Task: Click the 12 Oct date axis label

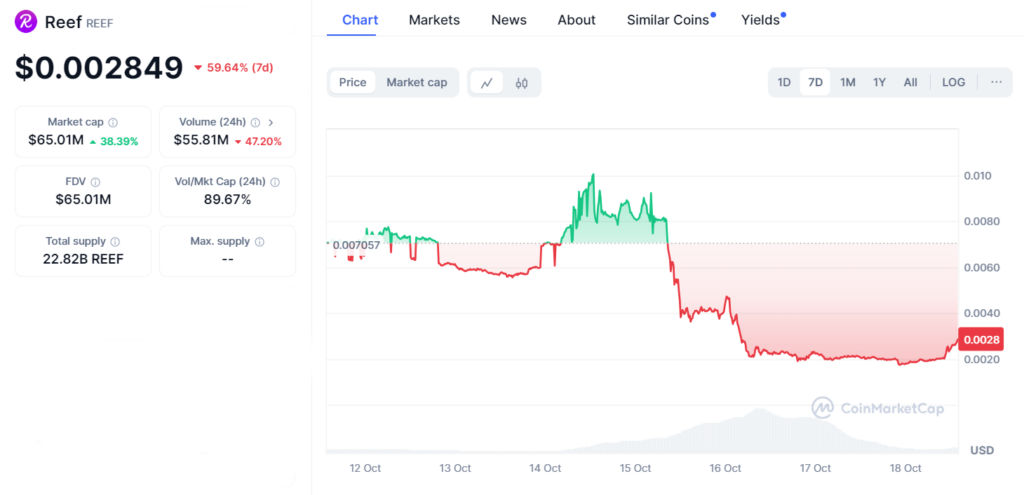Action: [365, 468]
